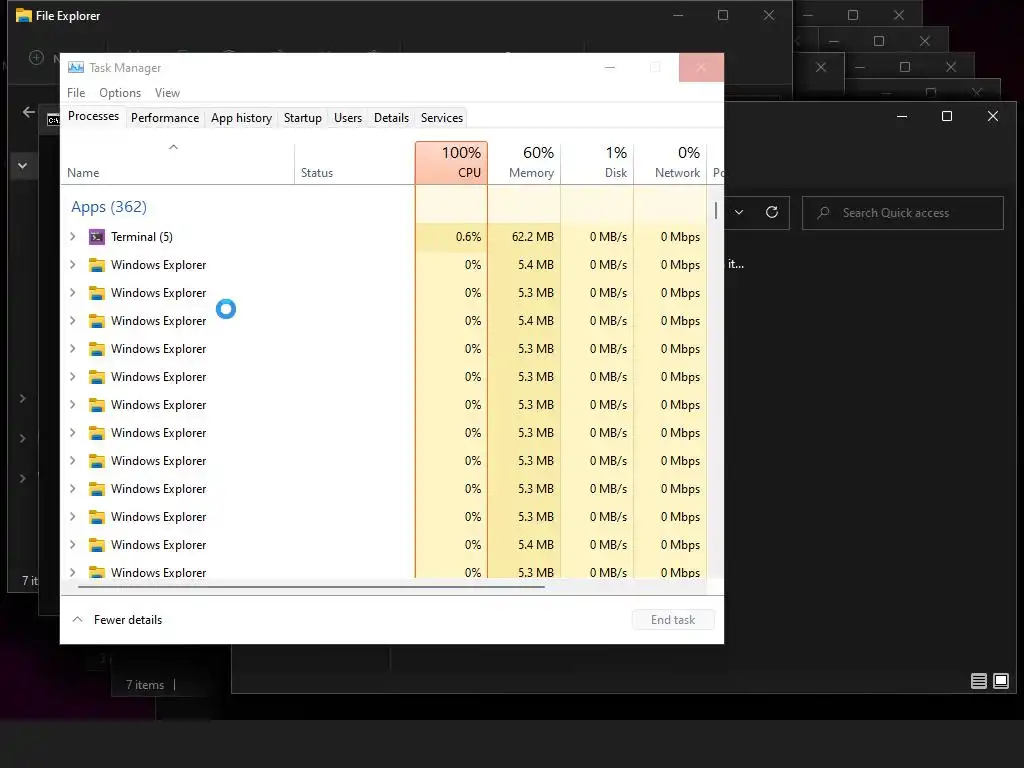
Task: Select the Apps (362) group heading
Action: coord(108,207)
